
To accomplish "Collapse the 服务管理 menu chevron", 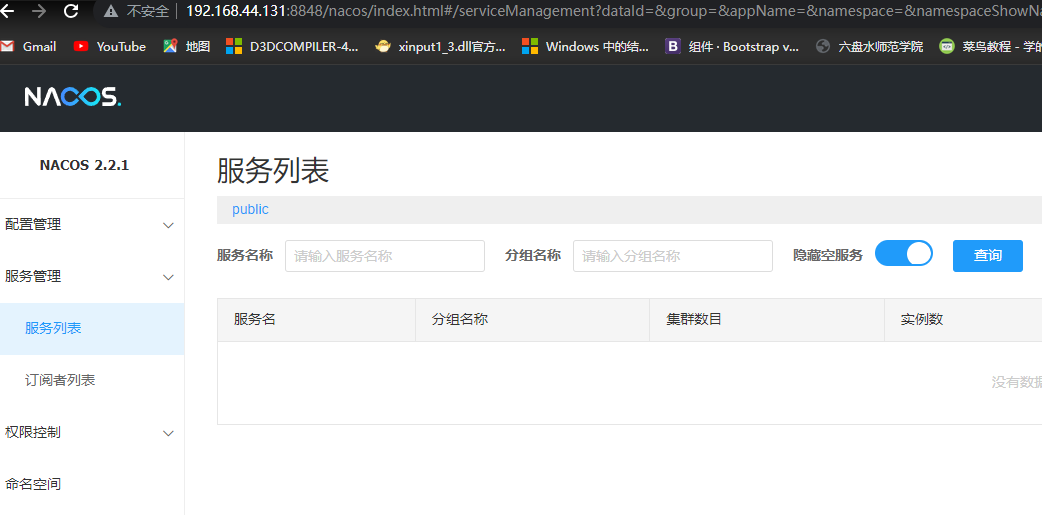I will tap(169, 277).
